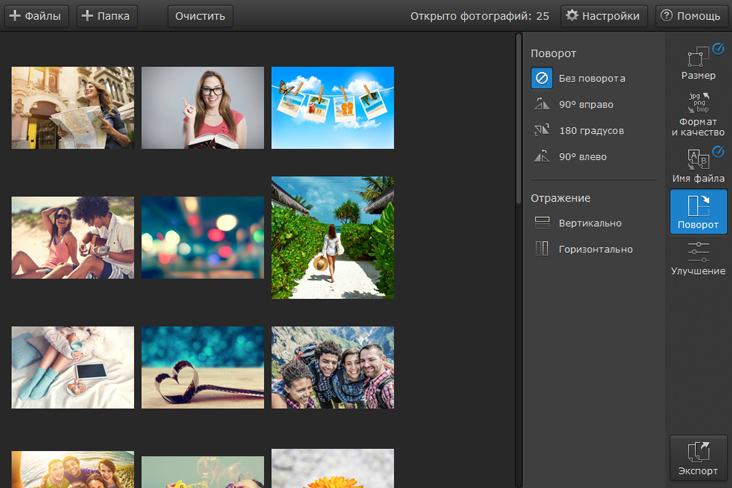The height and width of the screenshot is (488, 732).
Task: Select the friends selfie at sunset thumbnail
Action: point(72,470)
